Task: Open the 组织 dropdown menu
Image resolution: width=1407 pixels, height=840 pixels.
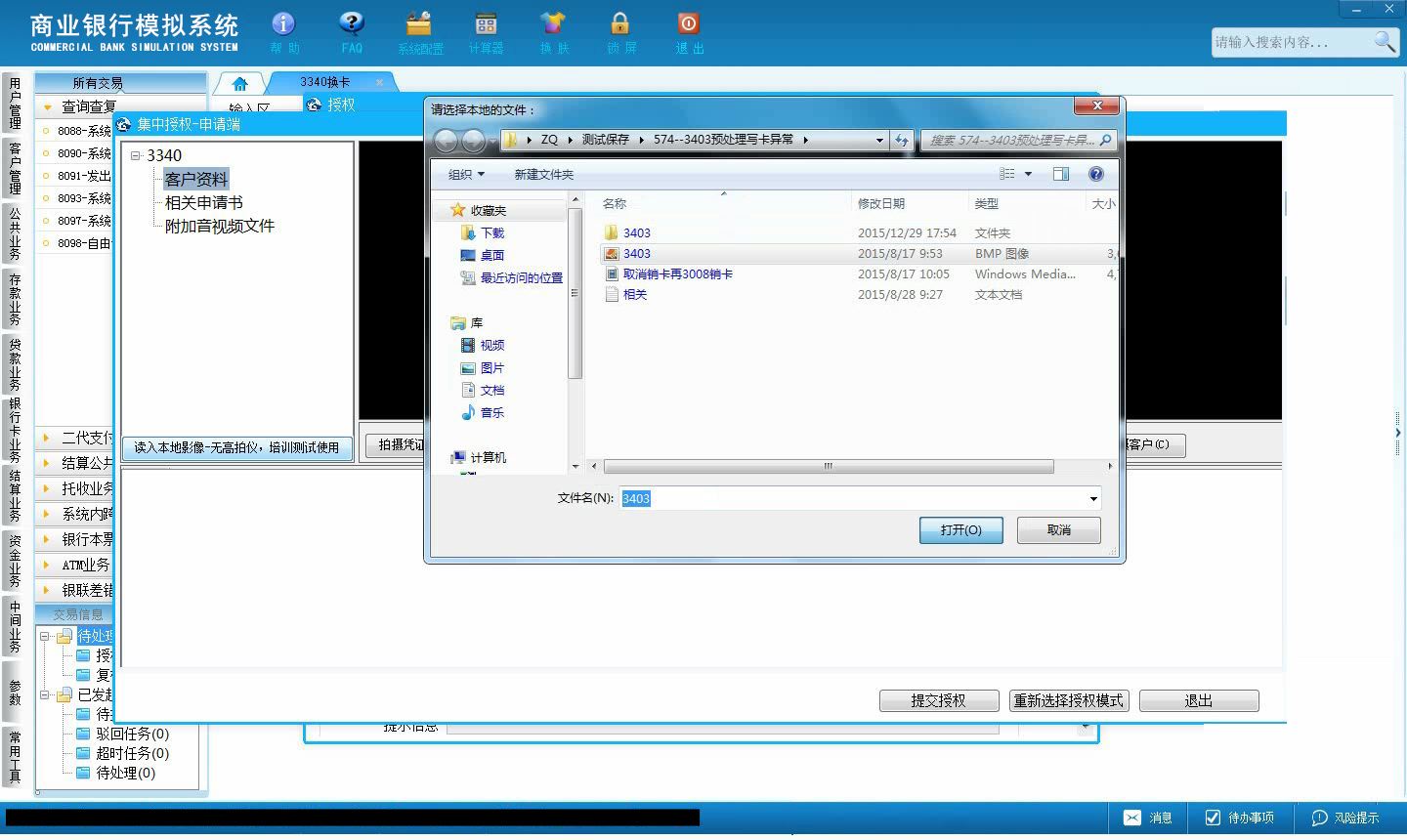Action: pos(466,174)
